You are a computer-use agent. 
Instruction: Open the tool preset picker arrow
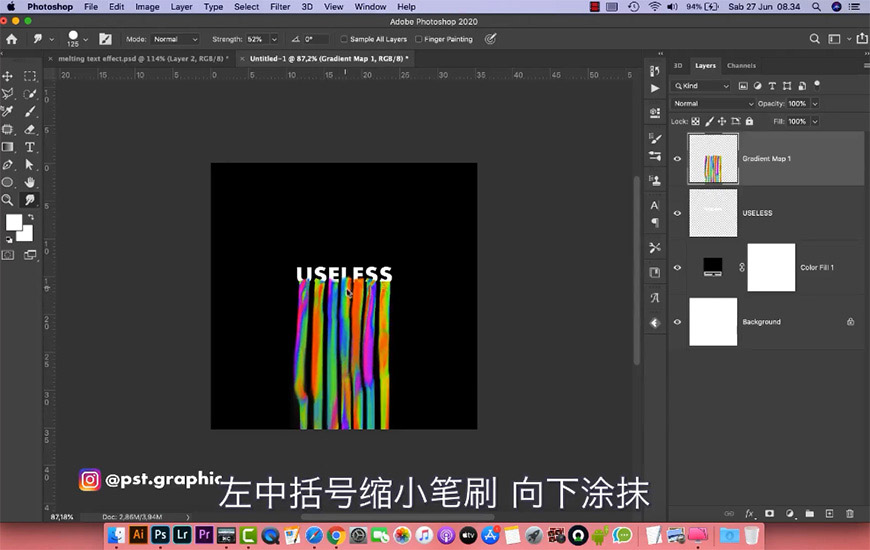pyautogui.click(x=52, y=39)
